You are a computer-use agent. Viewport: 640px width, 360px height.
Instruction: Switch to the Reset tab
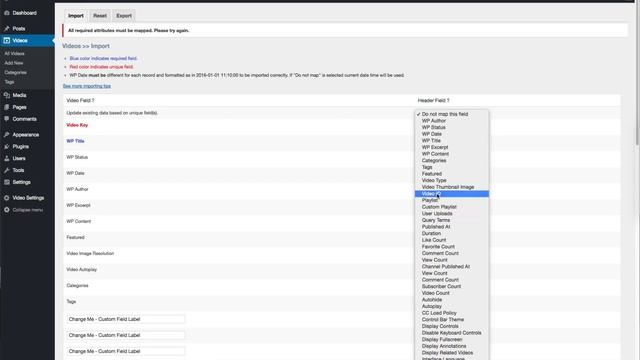click(x=100, y=16)
